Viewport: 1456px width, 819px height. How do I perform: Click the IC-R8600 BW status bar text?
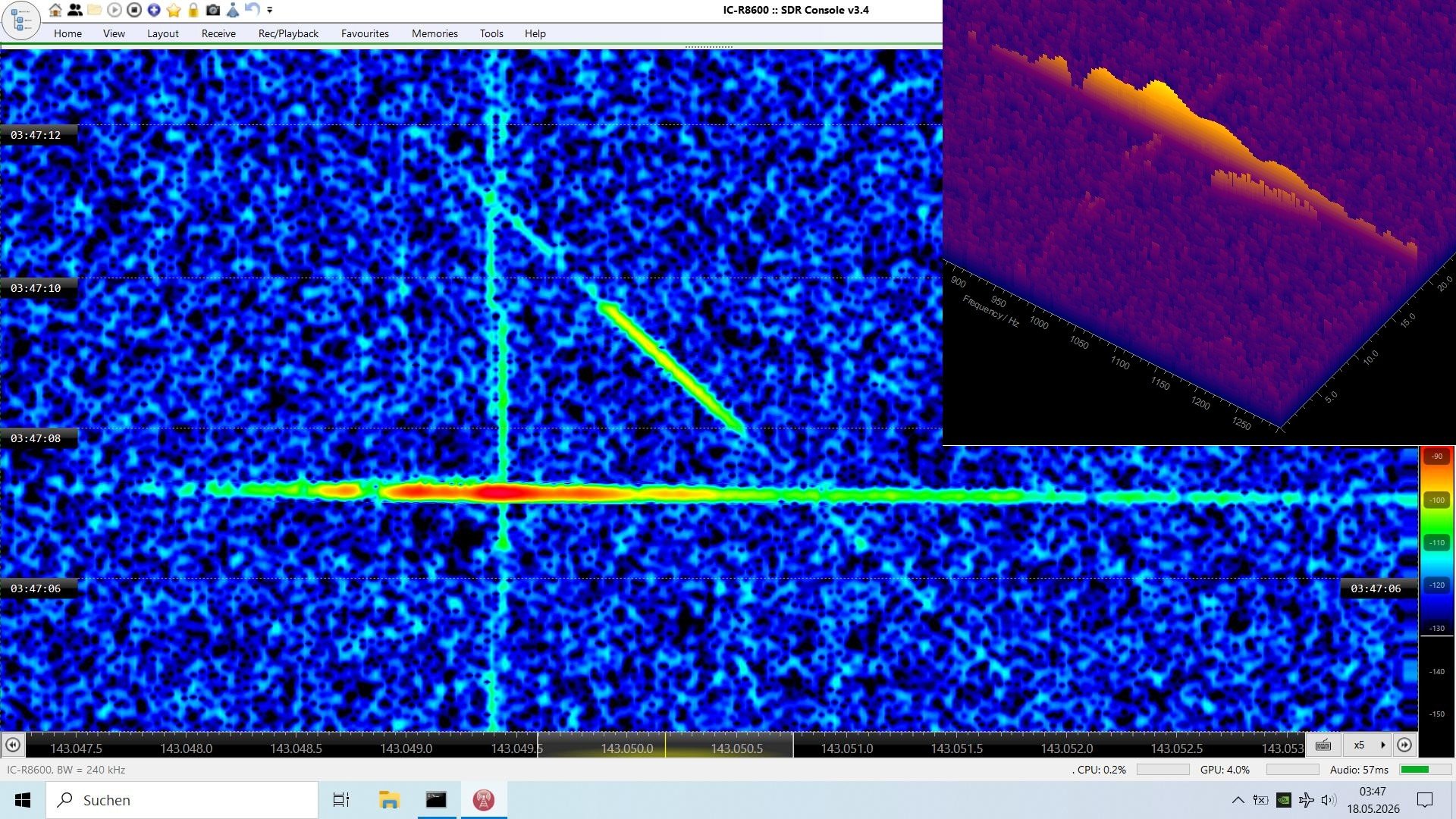pos(66,770)
